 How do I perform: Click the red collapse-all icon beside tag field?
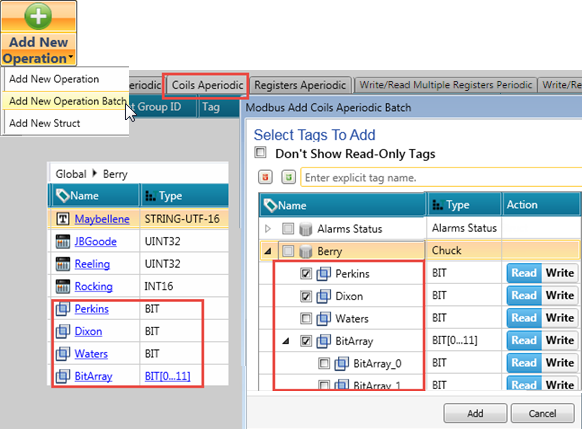pos(265,177)
